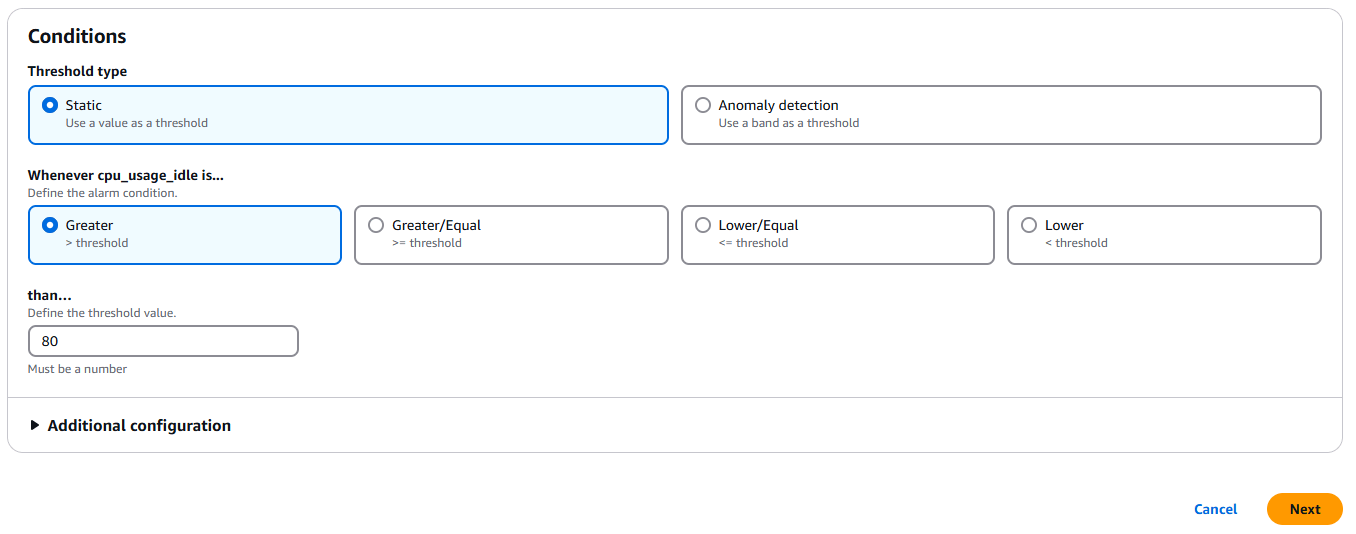Click the threshold value field containing 80
The width and height of the screenshot is (1356, 534).
(x=163, y=341)
